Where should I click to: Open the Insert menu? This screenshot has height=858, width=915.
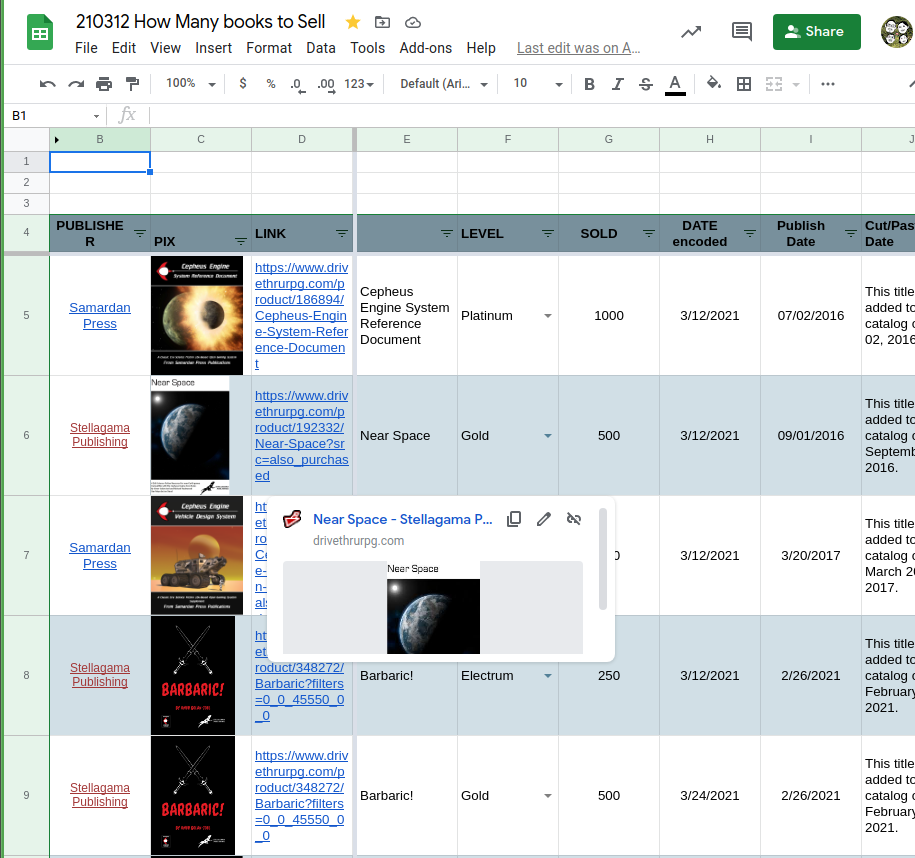214,48
